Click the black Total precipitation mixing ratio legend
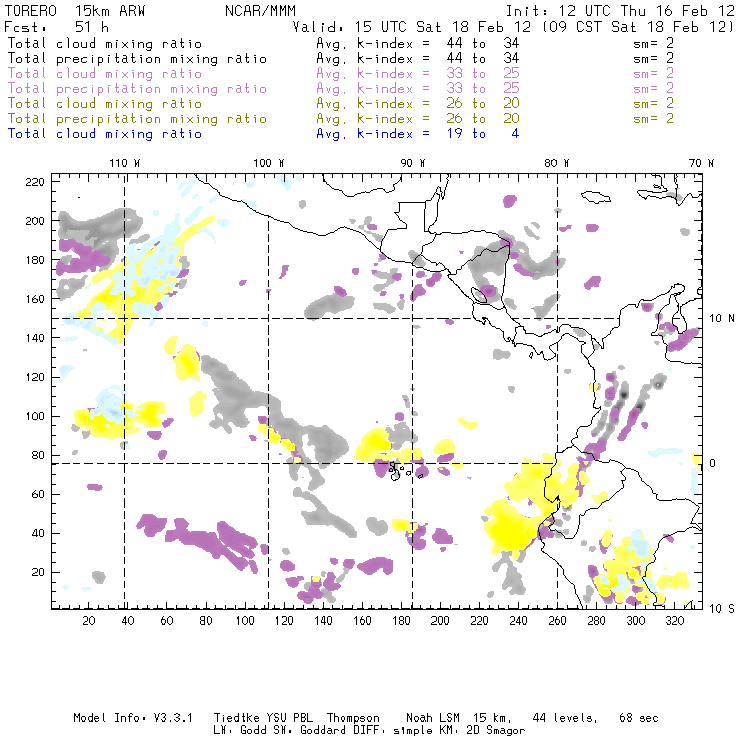740x740 pixels. [137, 58]
